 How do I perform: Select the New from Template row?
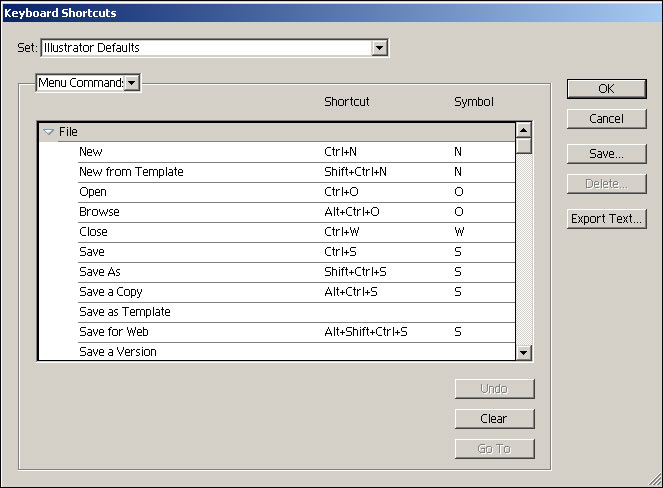coord(296,172)
